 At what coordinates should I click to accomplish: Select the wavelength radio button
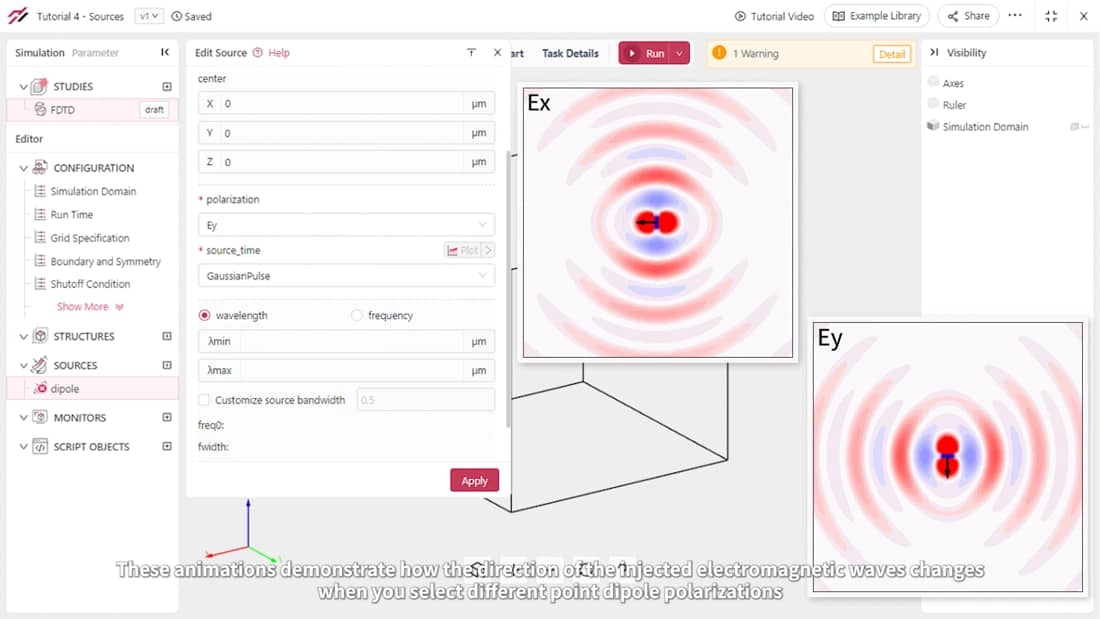(x=205, y=315)
